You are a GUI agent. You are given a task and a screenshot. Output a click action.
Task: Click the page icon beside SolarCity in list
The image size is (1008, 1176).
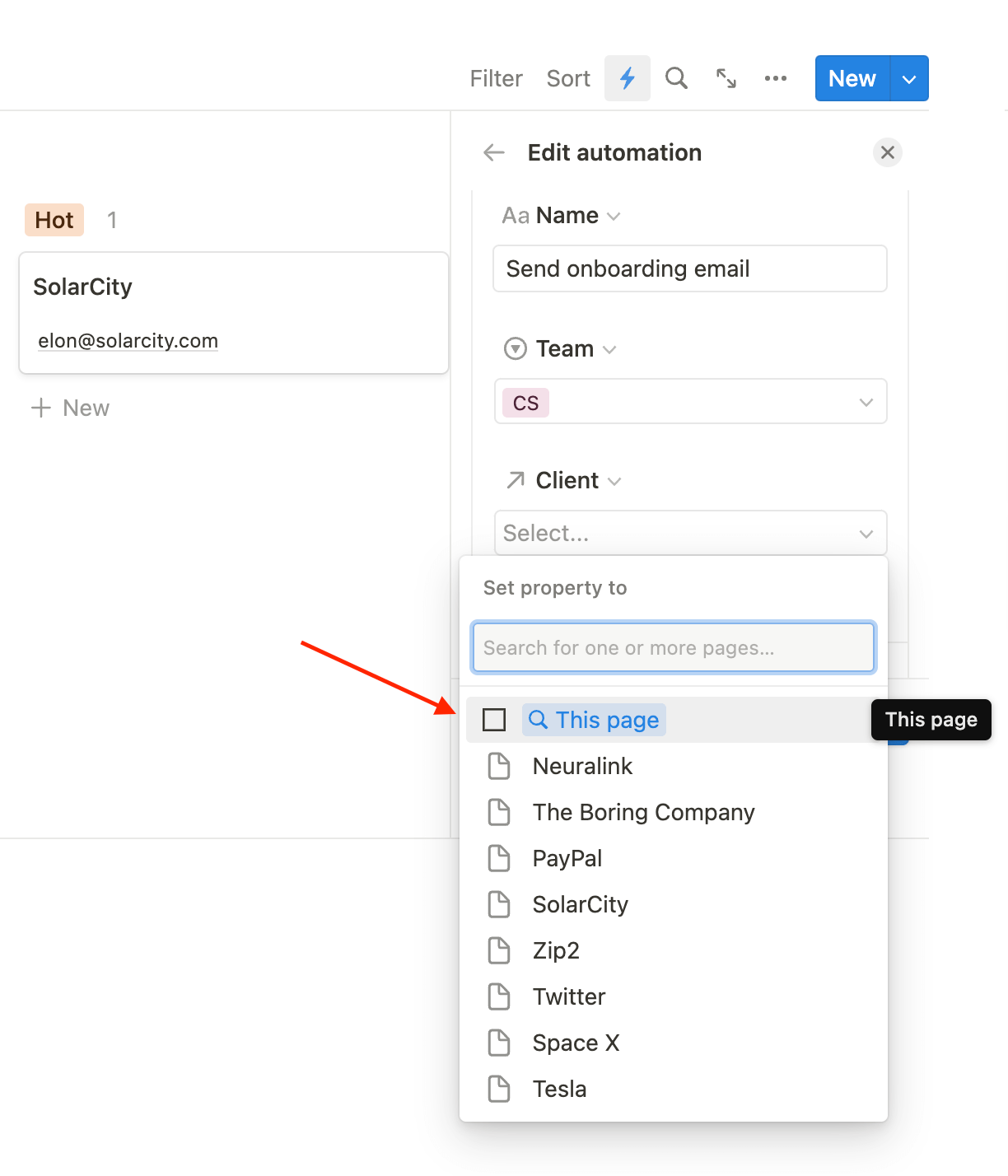tap(499, 904)
